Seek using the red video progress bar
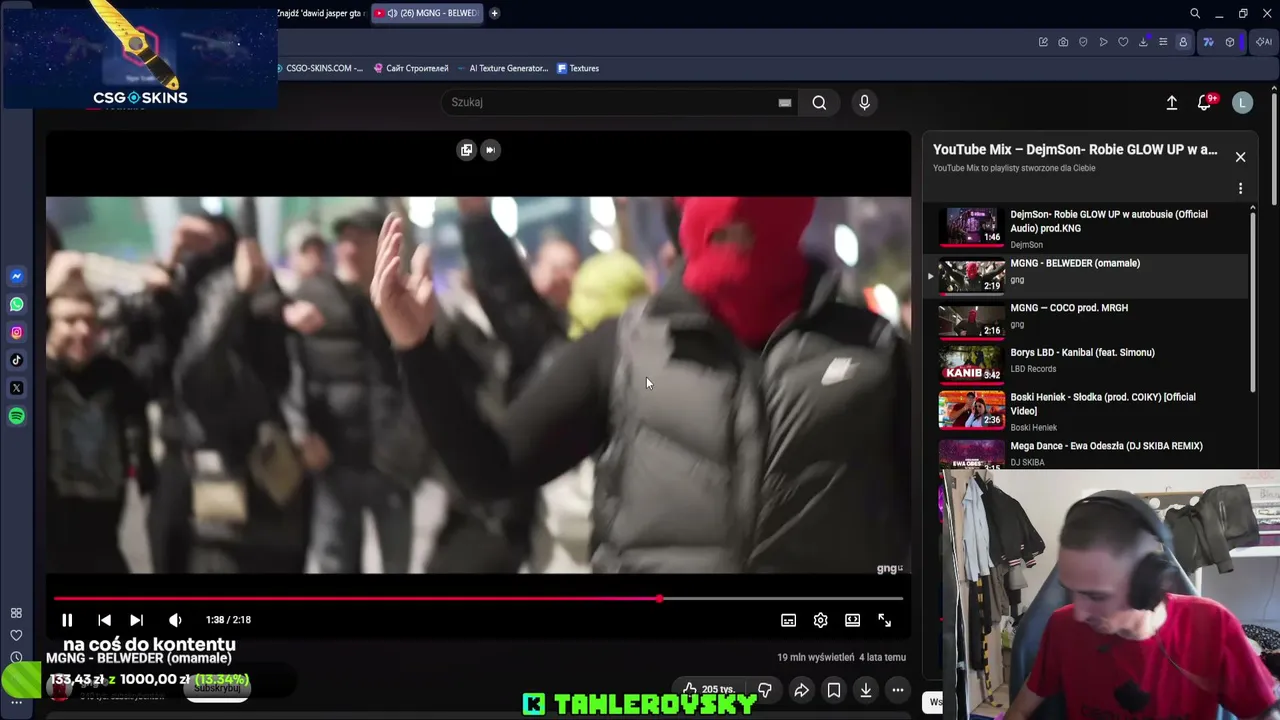This screenshot has width=1280, height=720. pos(479,599)
